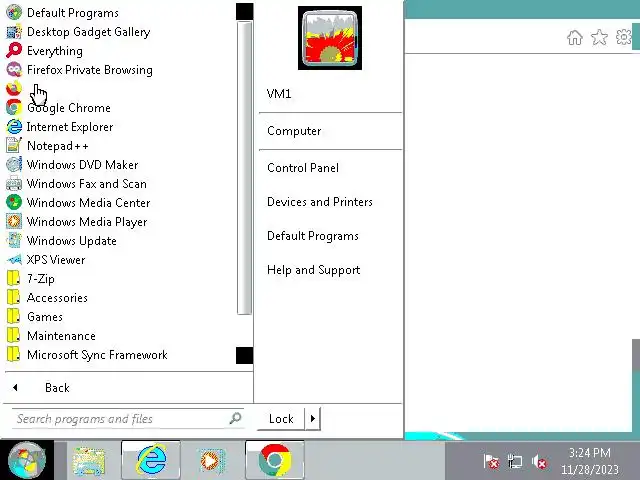
Task: Open Windows Update
Action: (x=61, y=240)
